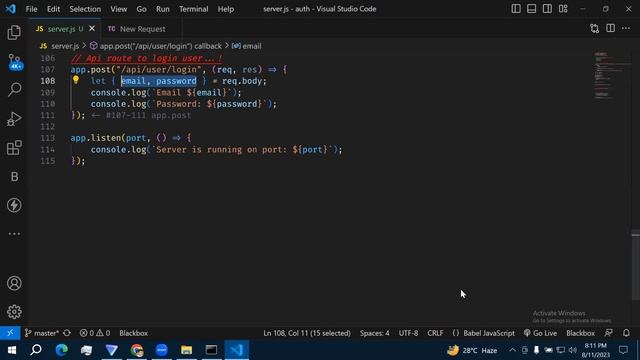640x360 pixels.
Task: Open weather widget 28°C Haze
Action: pos(472,350)
